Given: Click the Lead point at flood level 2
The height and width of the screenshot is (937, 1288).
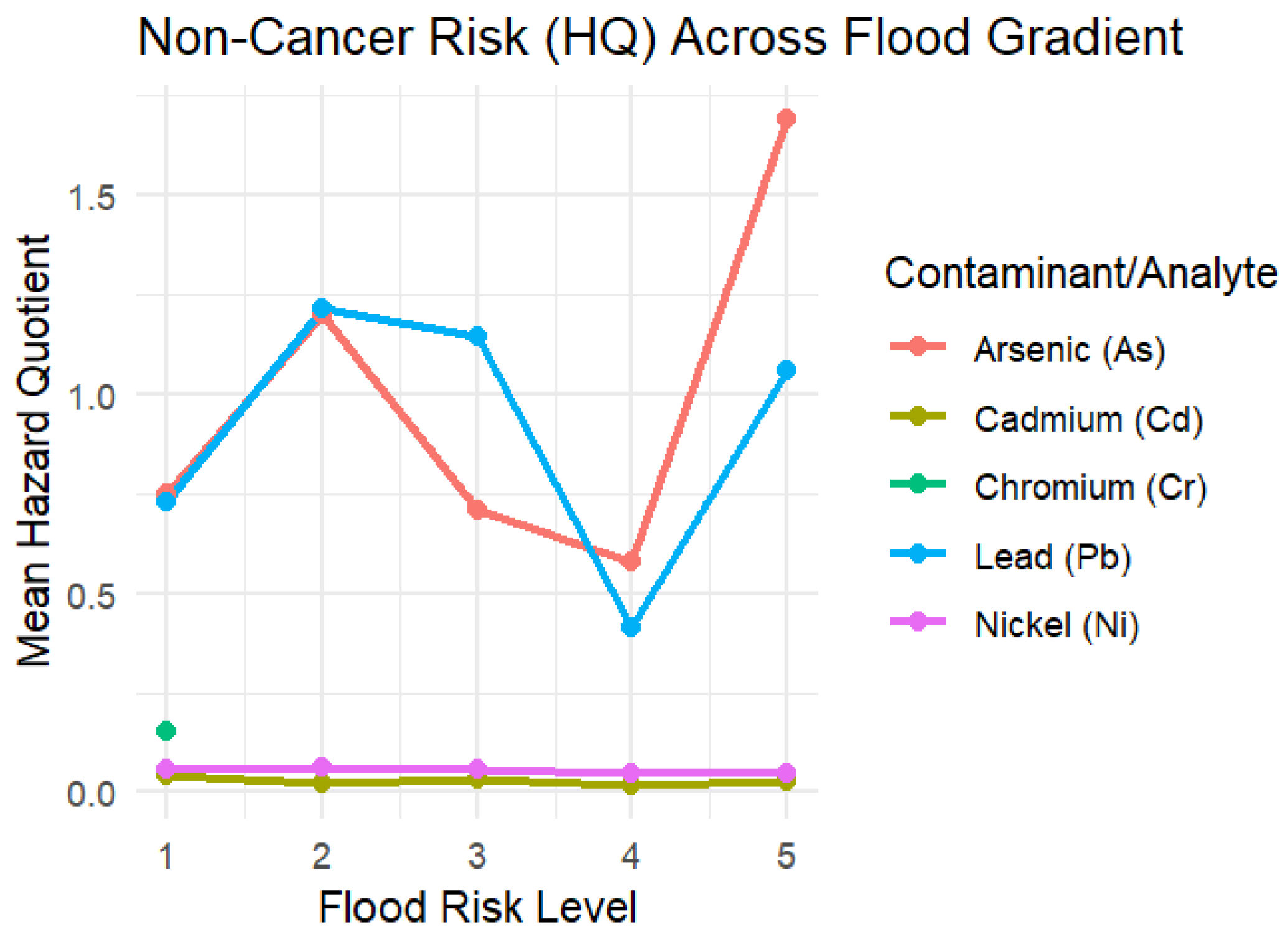Looking at the screenshot, I should 322,308.
